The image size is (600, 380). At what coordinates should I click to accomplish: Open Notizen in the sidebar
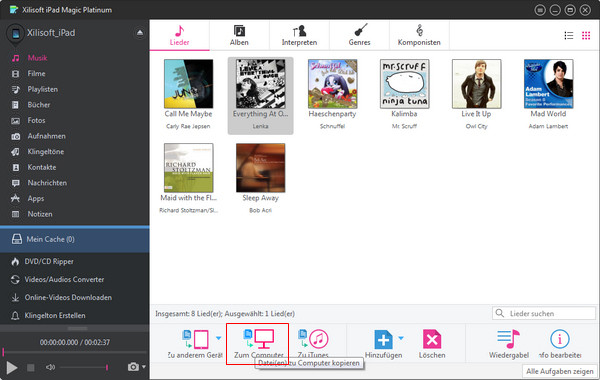tap(40, 214)
